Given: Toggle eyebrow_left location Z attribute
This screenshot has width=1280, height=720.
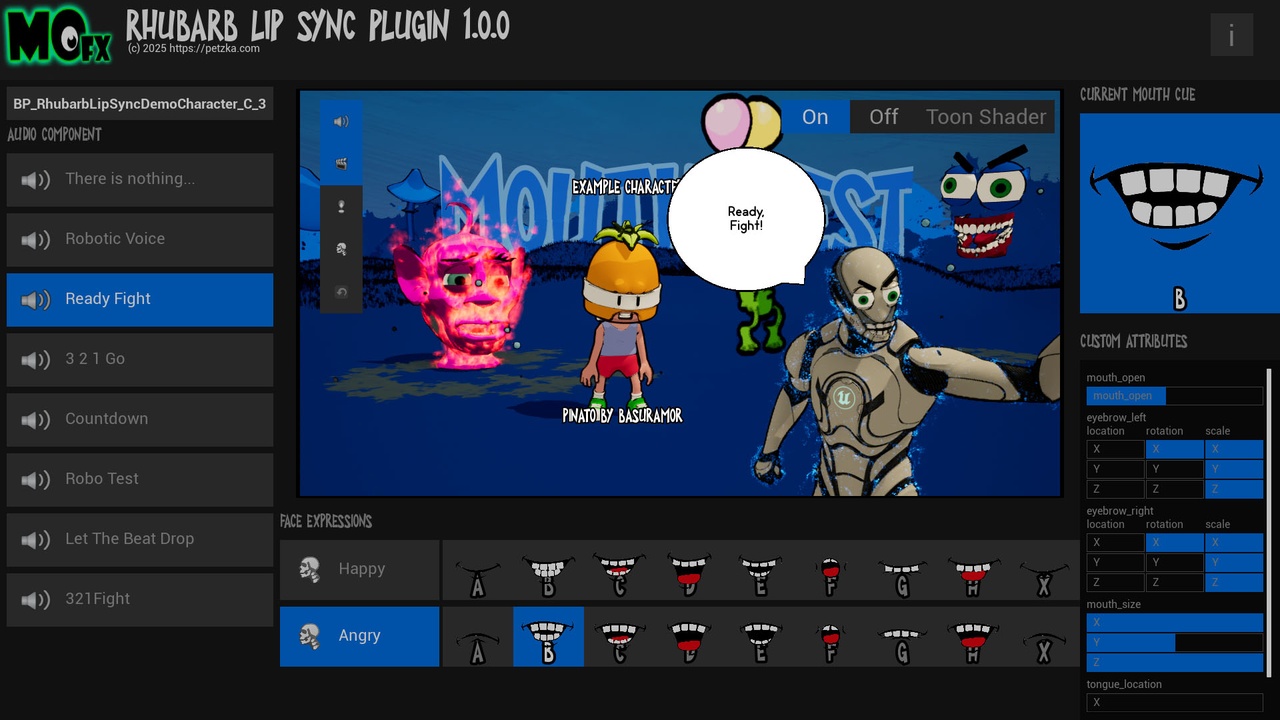Looking at the screenshot, I should [1115, 489].
